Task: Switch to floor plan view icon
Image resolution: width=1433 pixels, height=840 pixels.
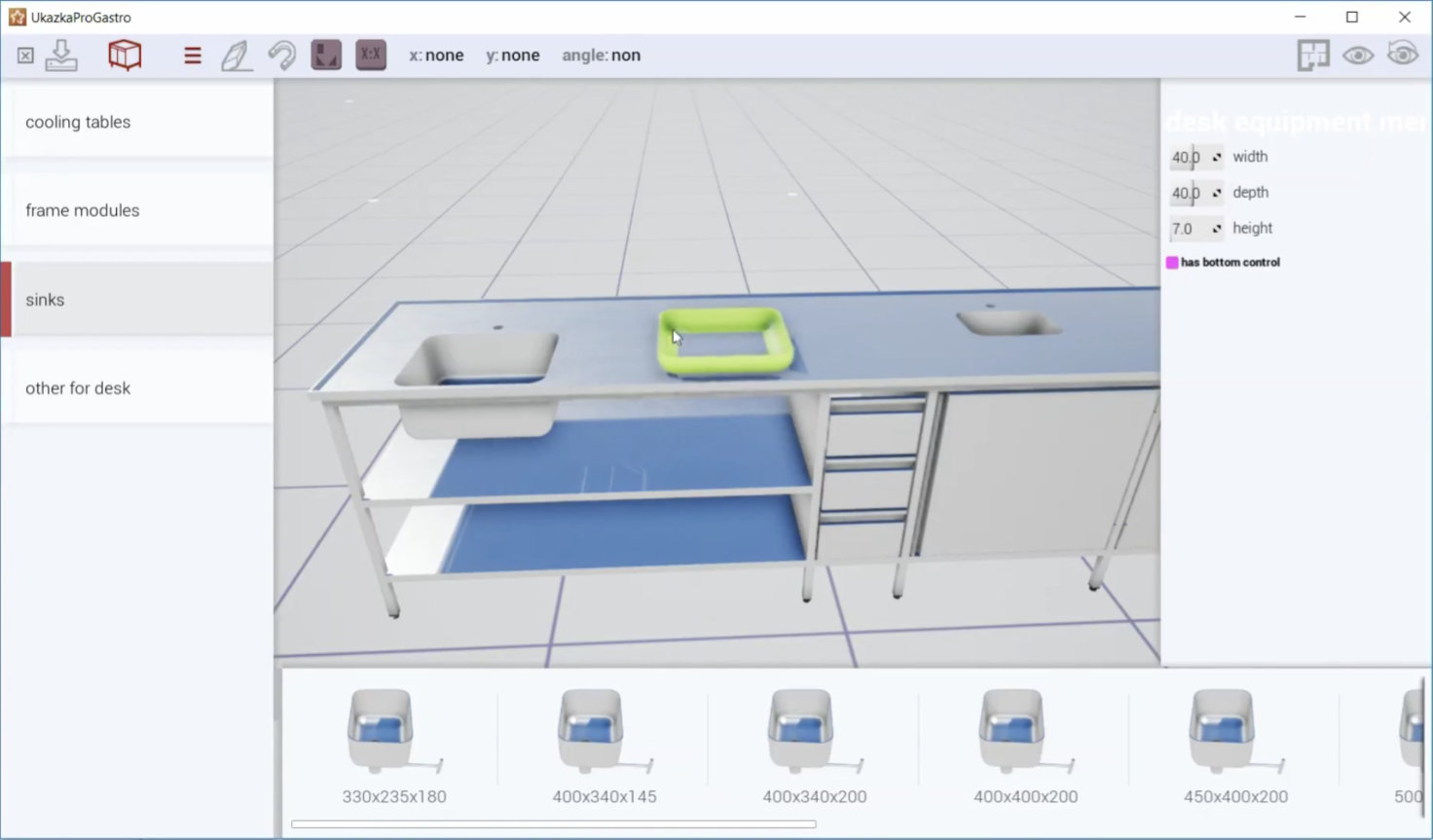Action: pos(1312,55)
